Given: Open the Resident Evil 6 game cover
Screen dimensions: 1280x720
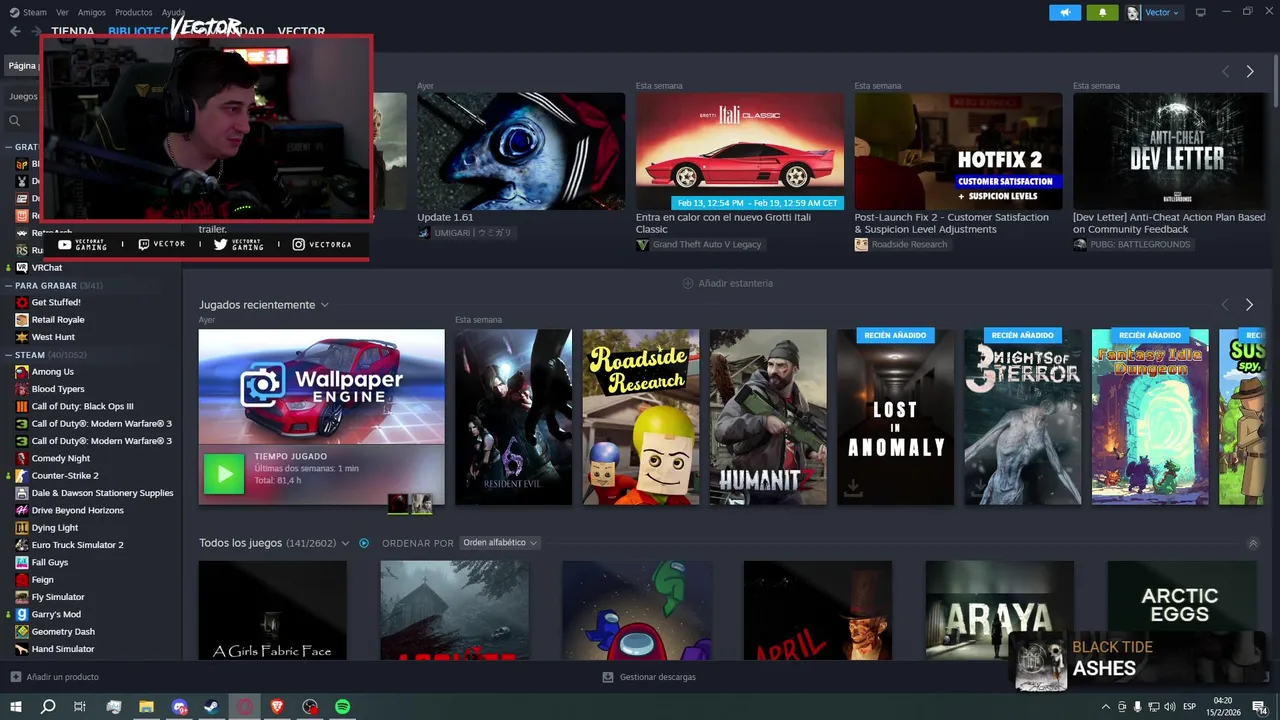Looking at the screenshot, I should pyautogui.click(x=513, y=417).
